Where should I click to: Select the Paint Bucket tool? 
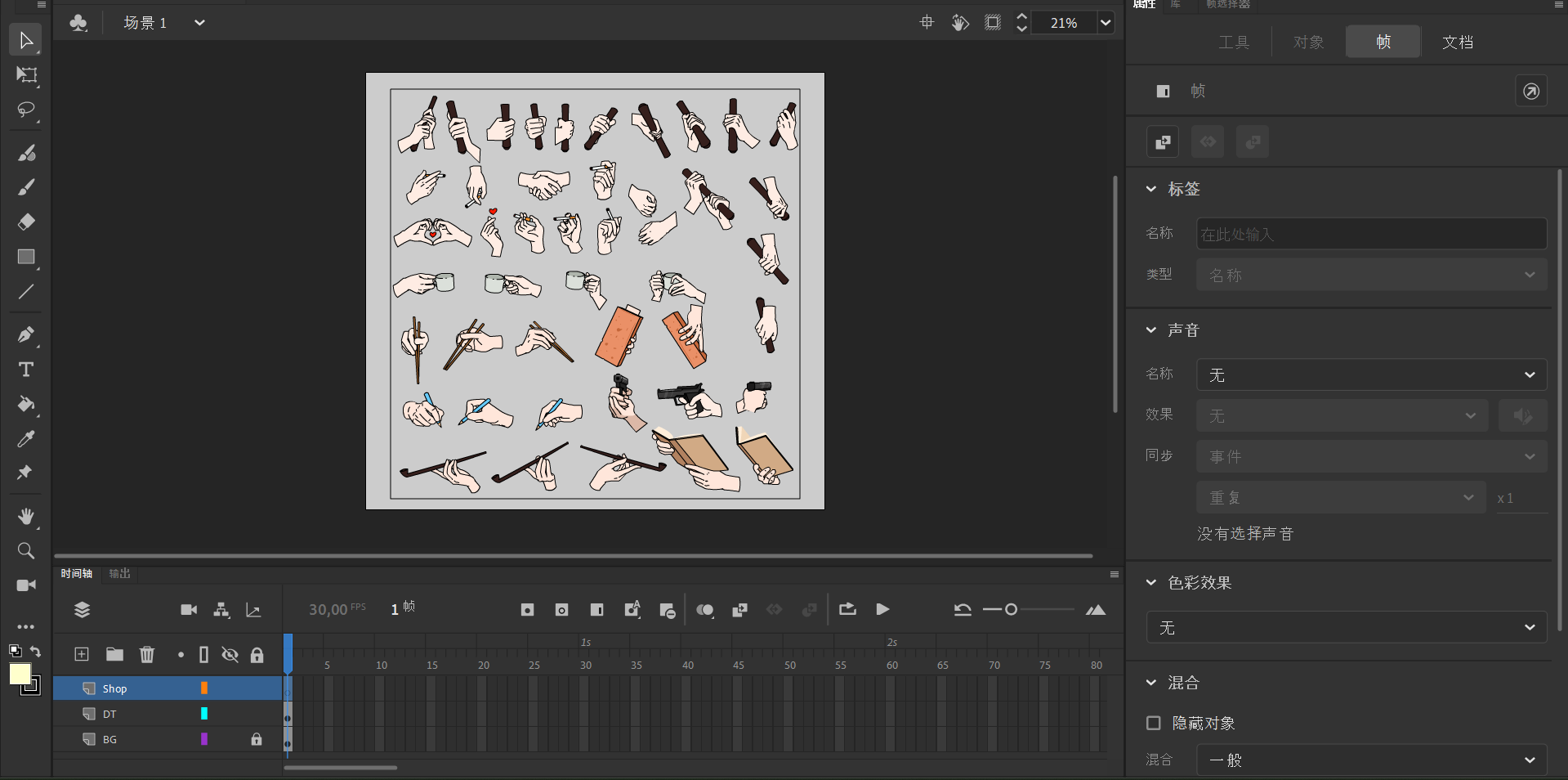[26, 404]
